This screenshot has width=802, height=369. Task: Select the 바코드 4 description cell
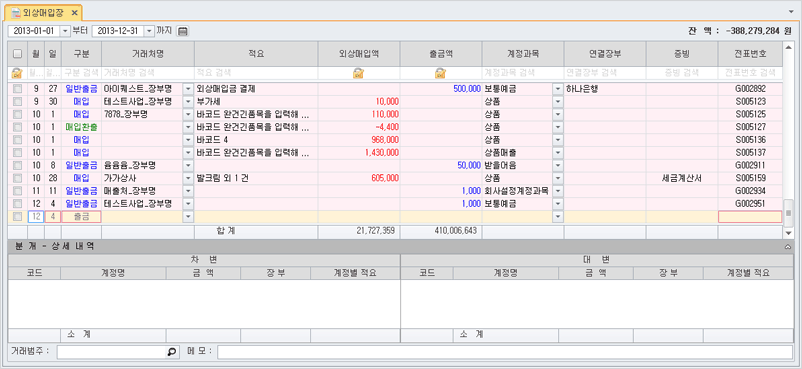[x=256, y=140]
